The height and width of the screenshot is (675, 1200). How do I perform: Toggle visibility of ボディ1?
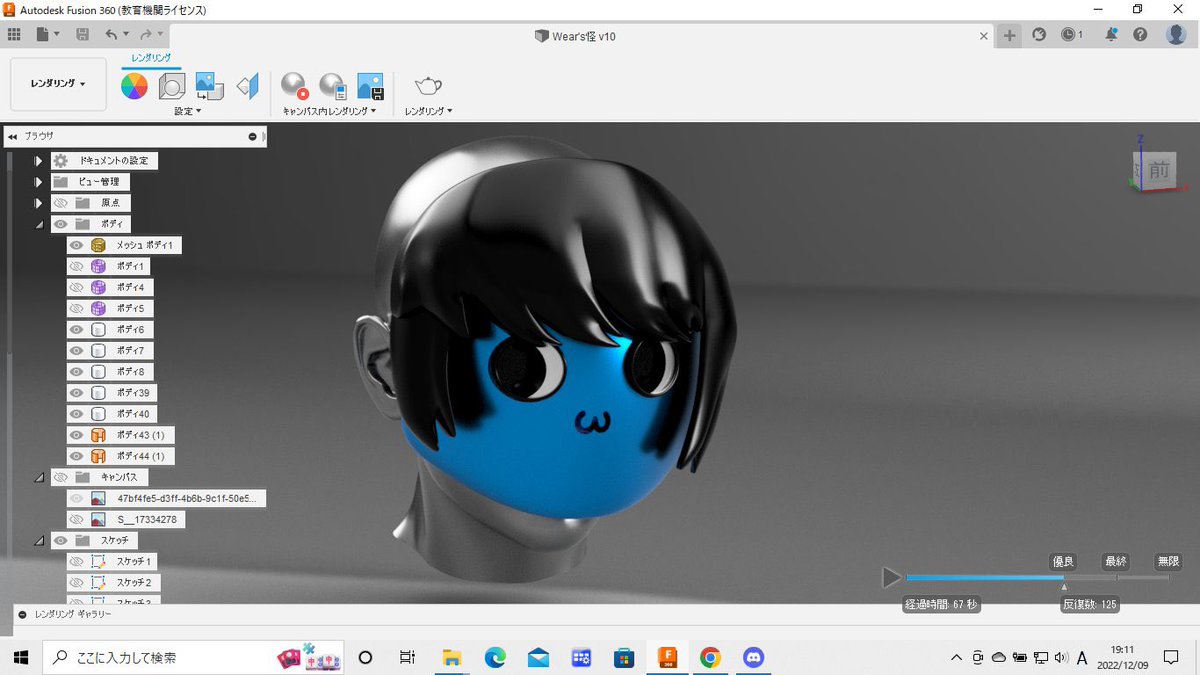[x=75, y=266]
